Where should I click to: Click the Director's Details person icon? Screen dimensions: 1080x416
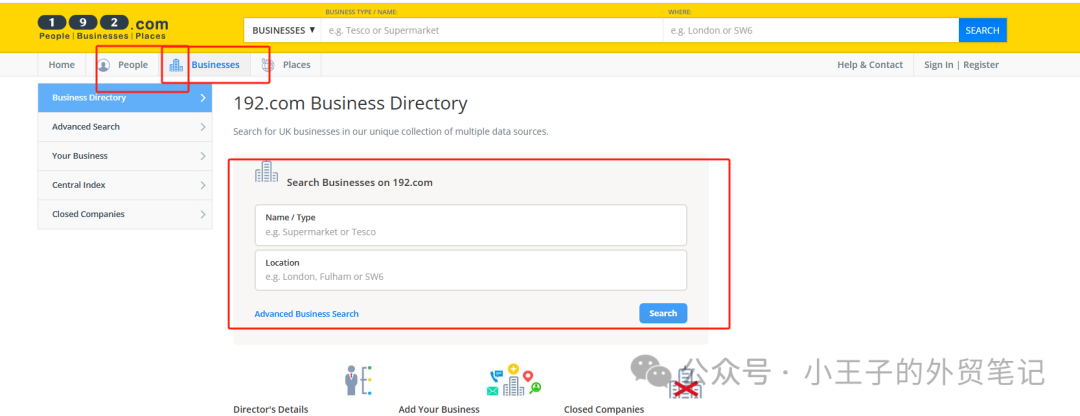pos(358,380)
